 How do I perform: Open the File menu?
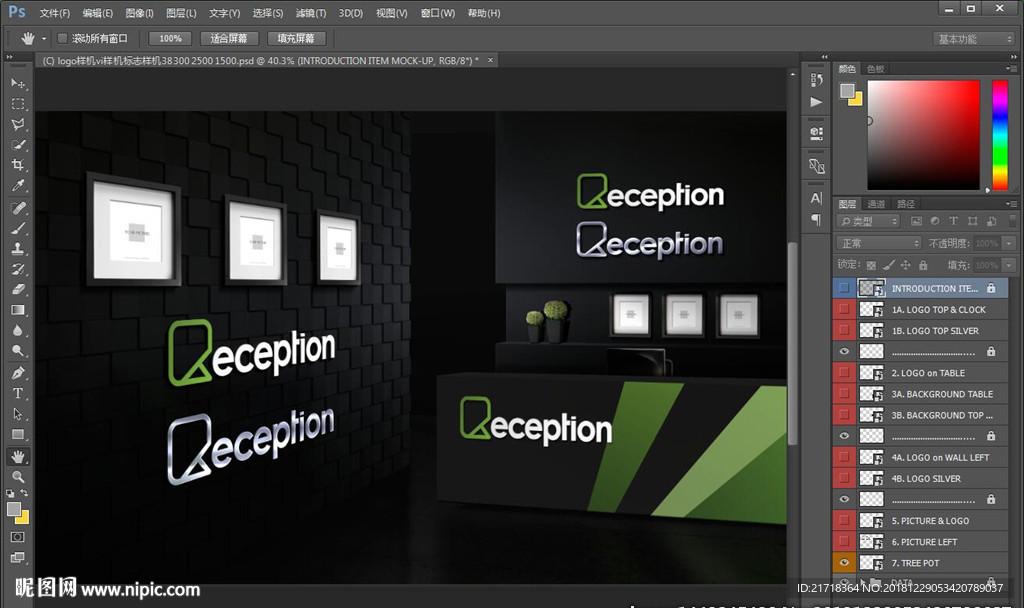click(x=54, y=13)
